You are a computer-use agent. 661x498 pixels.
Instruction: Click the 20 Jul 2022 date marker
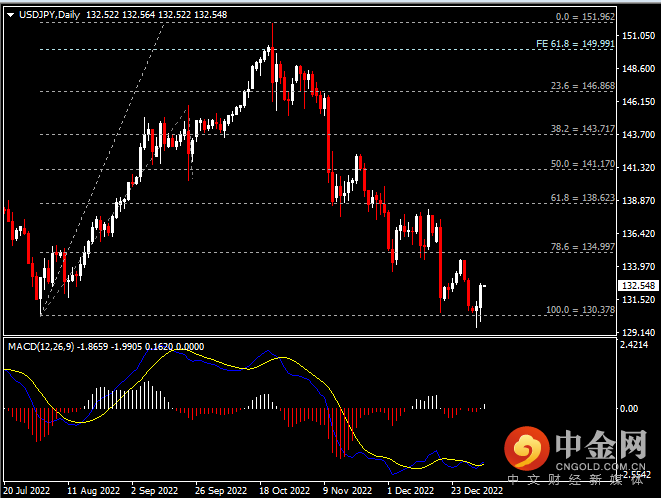point(27,491)
